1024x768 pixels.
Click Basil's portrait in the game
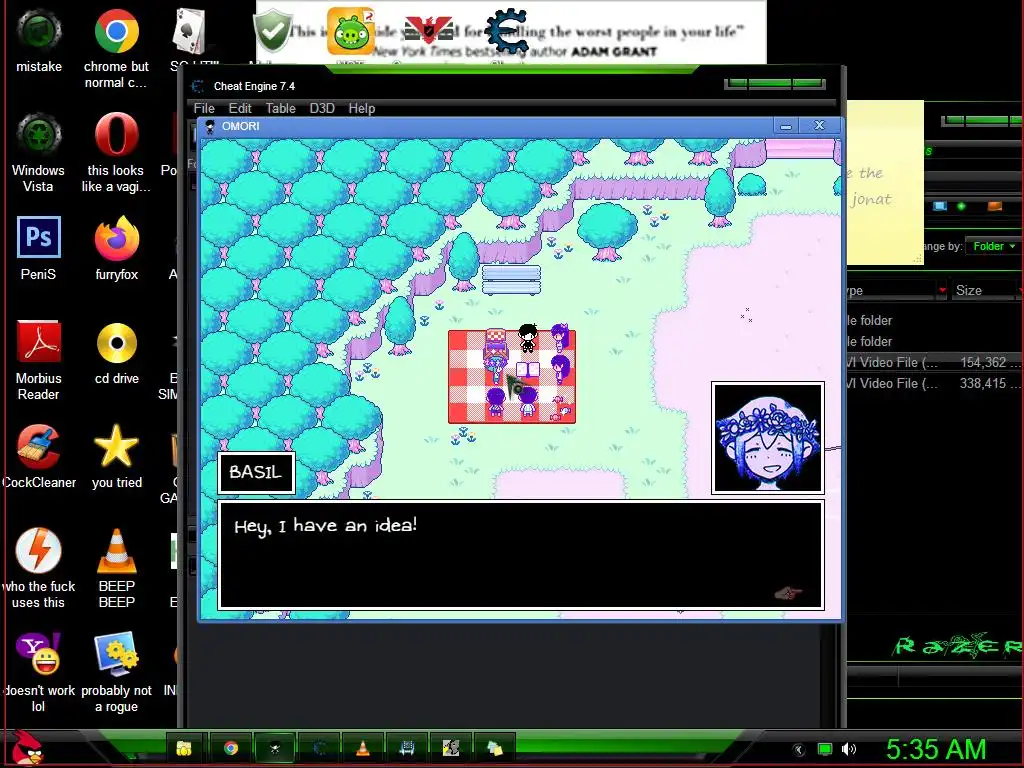tap(767, 438)
